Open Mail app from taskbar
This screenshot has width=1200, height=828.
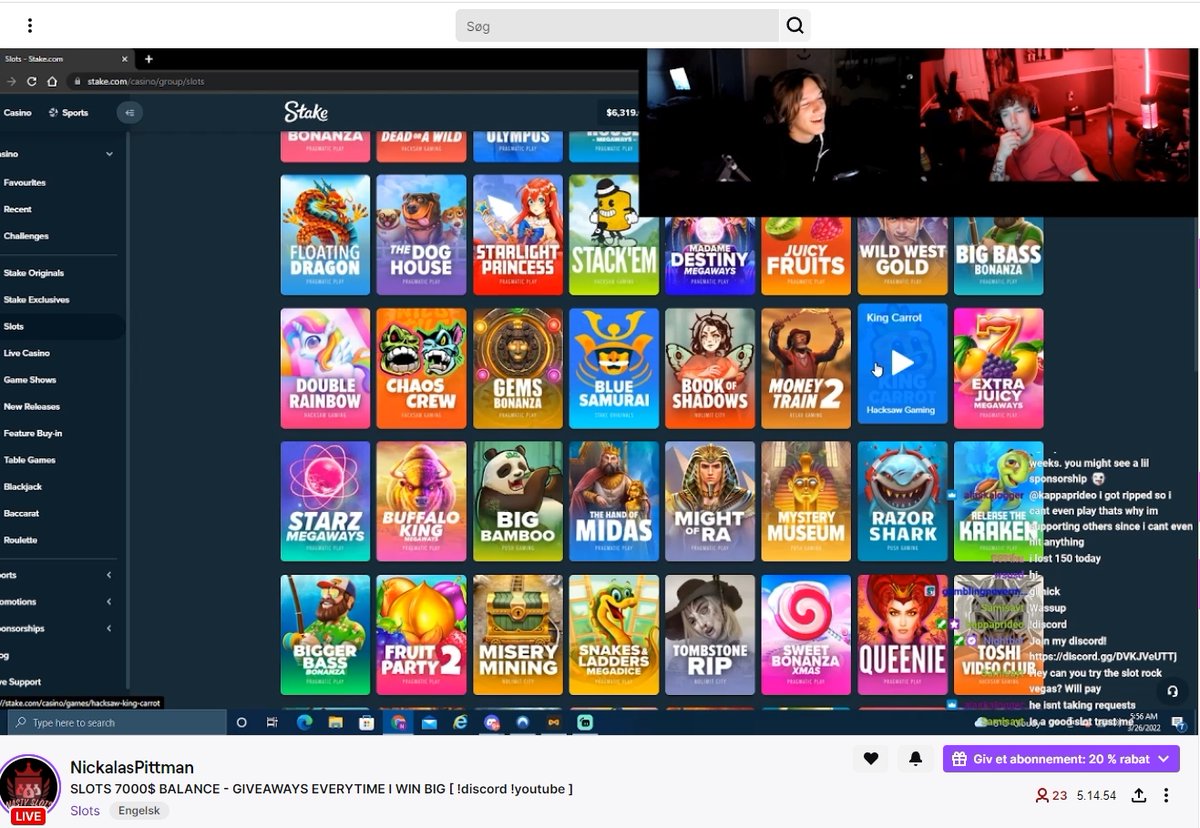coord(429,722)
